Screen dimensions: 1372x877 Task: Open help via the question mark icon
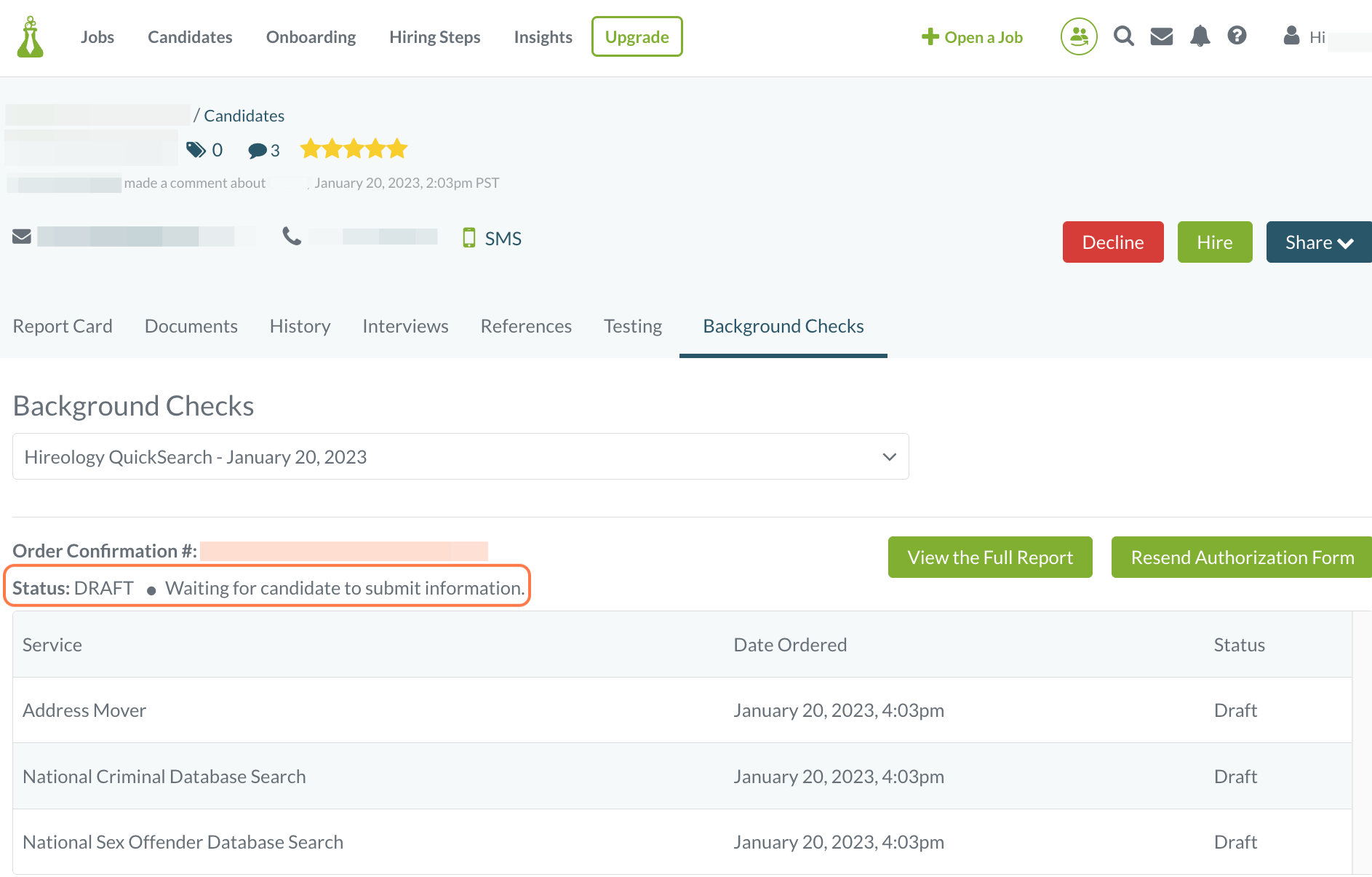tap(1237, 35)
